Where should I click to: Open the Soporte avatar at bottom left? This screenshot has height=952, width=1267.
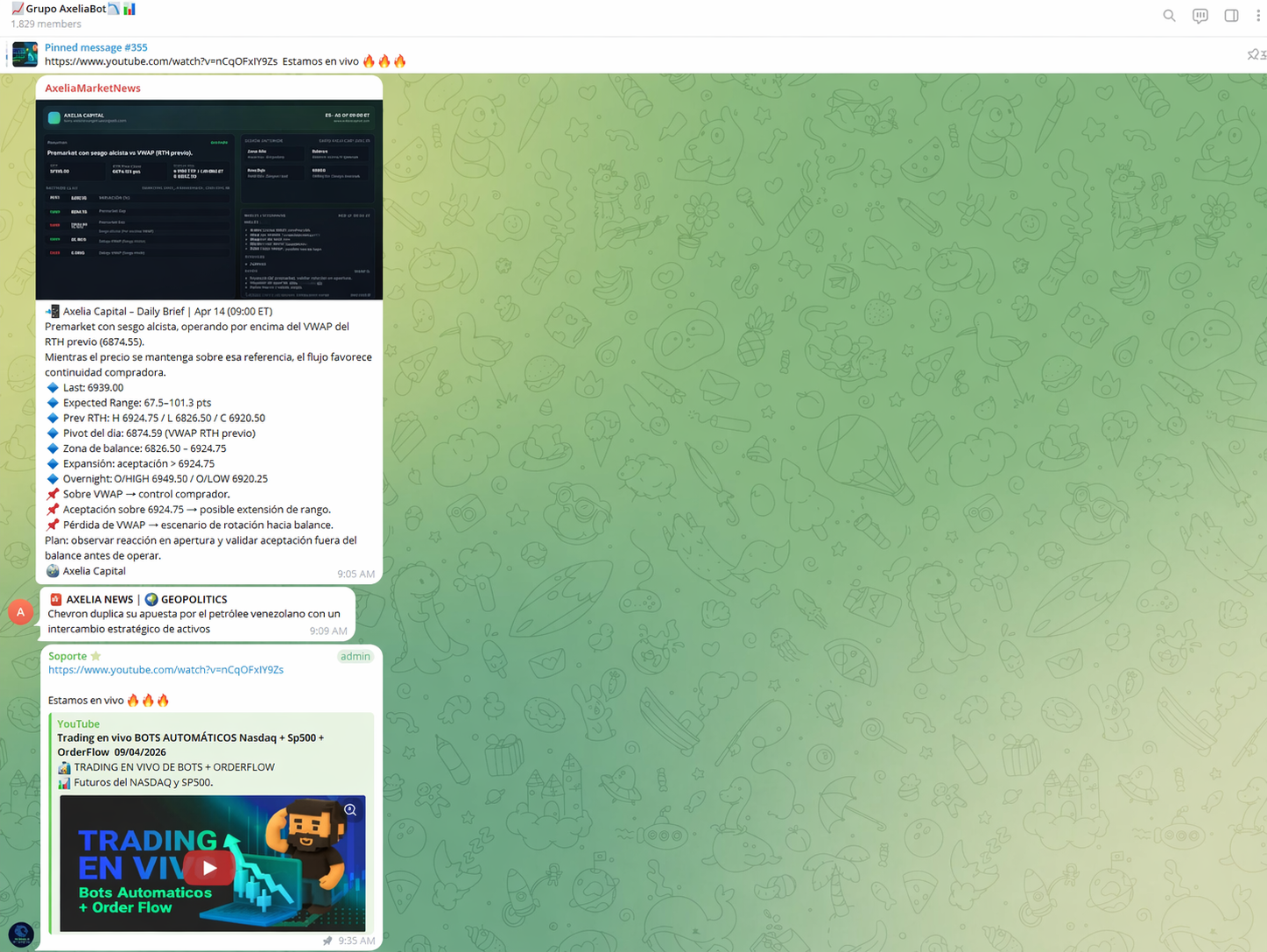point(20,934)
